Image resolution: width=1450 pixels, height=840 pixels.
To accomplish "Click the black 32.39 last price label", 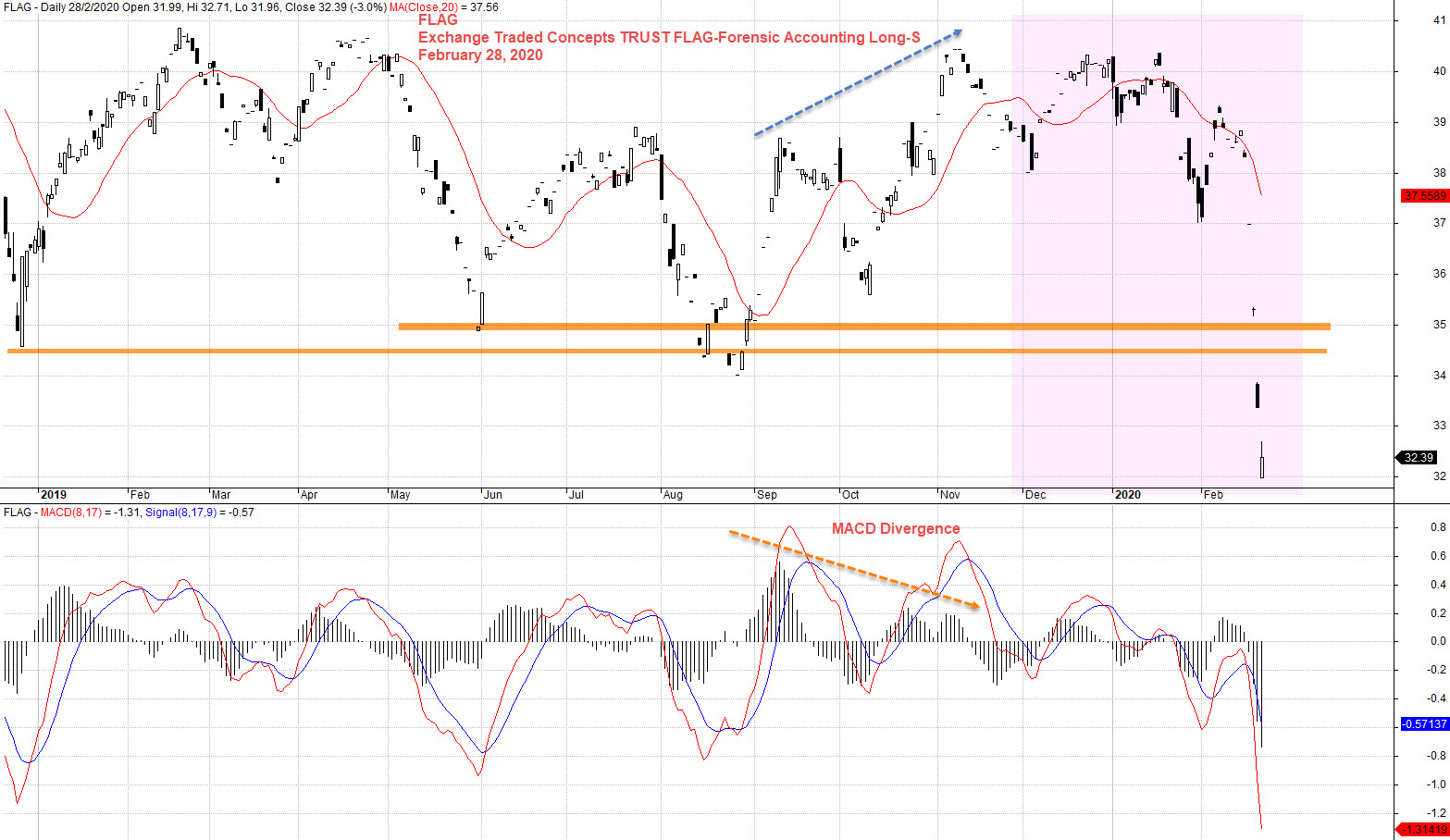I will click(1417, 457).
